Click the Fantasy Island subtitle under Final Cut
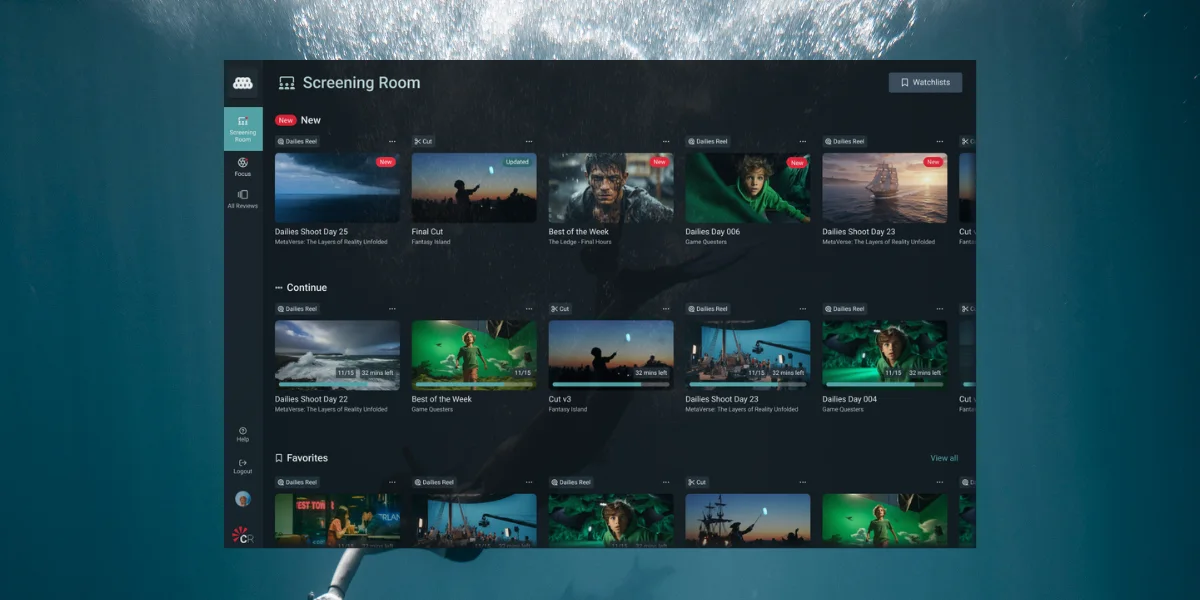 [431, 242]
